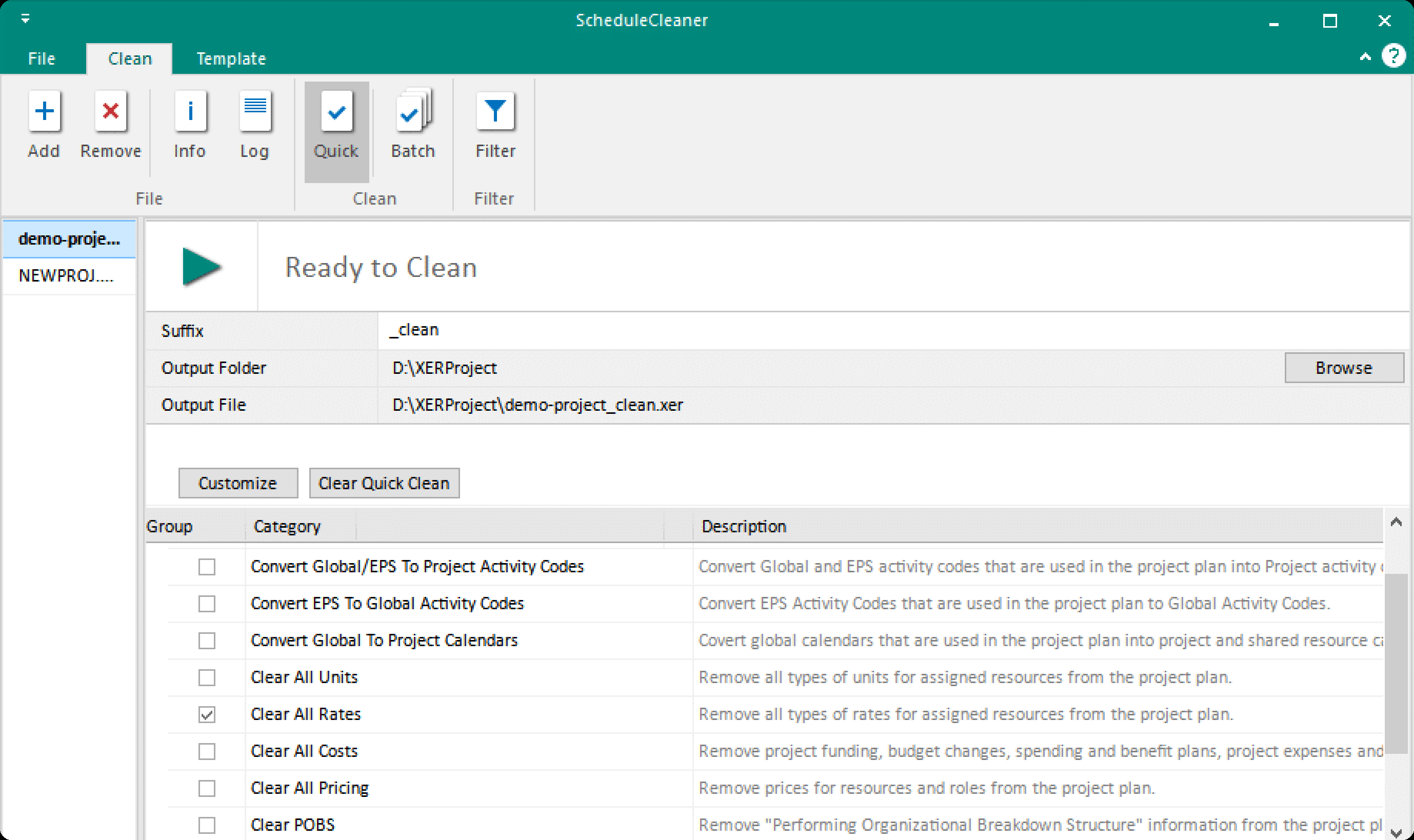Enable the Clear All Pricing checkbox
The width and height of the screenshot is (1414, 840).
tap(207, 788)
